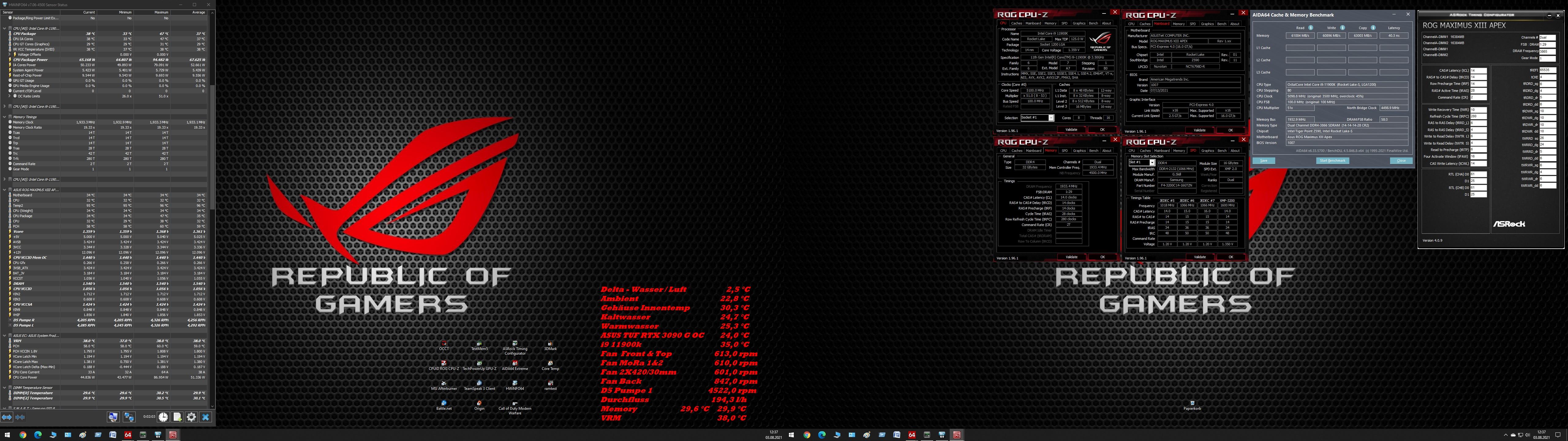This screenshot has width=1568, height=441.
Task: Open the 3DMark desktop shortcut
Action: tap(550, 346)
